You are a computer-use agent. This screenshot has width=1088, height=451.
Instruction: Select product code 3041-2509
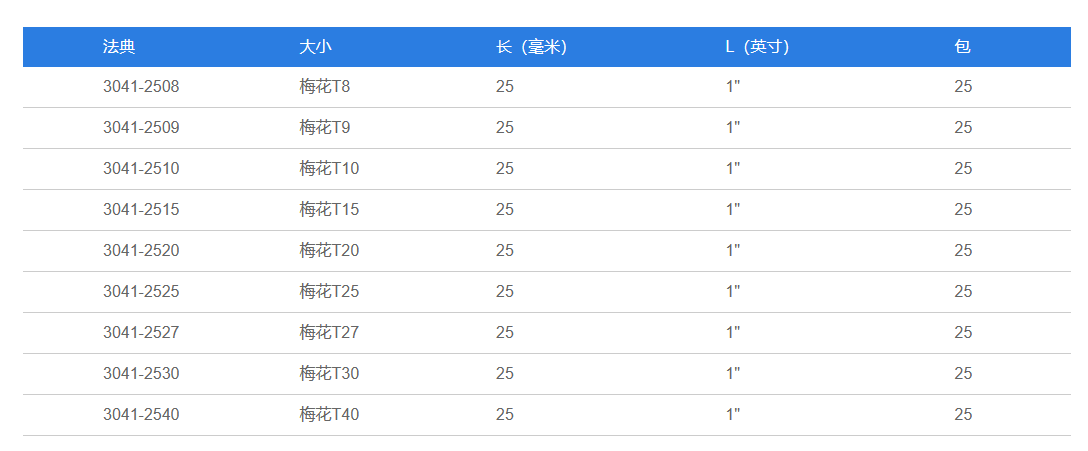[141, 128]
